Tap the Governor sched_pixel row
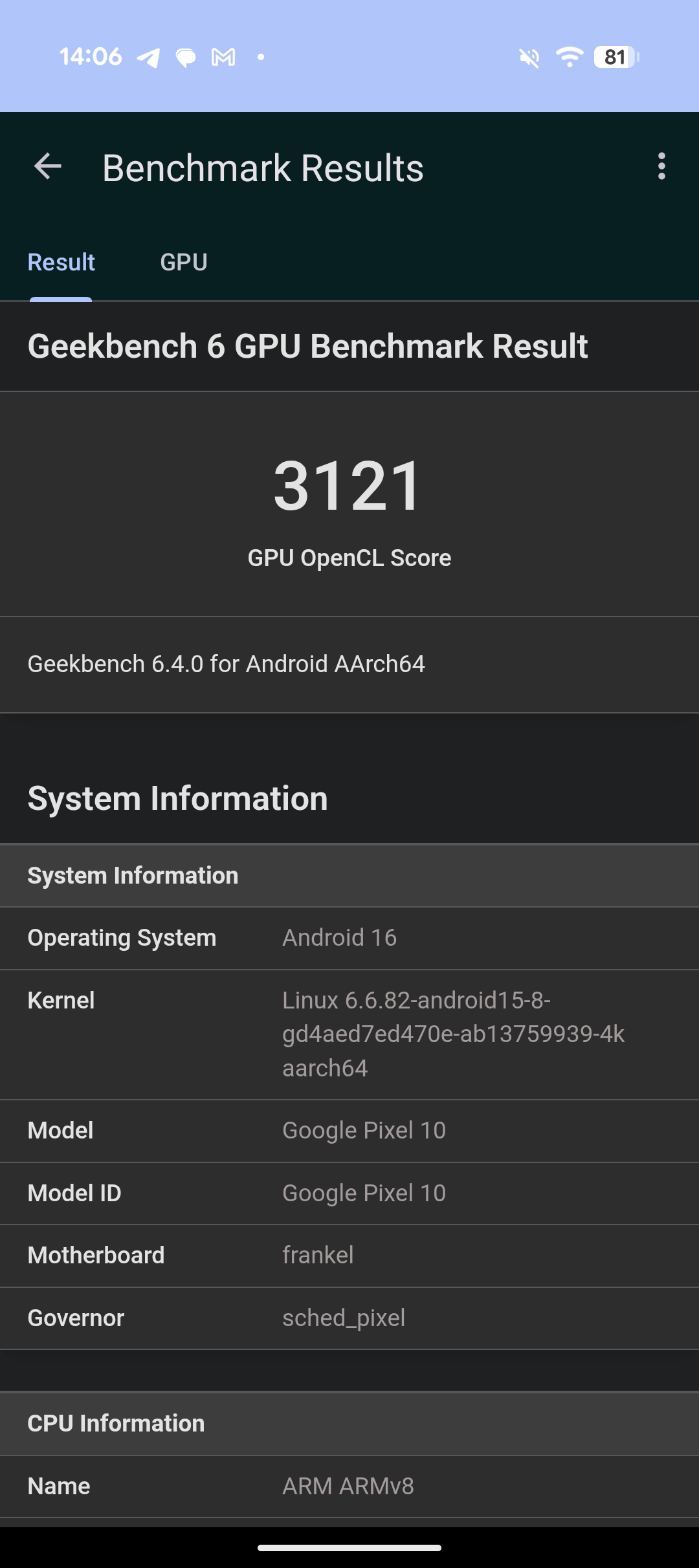This screenshot has height=1568, width=699. click(x=349, y=1318)
